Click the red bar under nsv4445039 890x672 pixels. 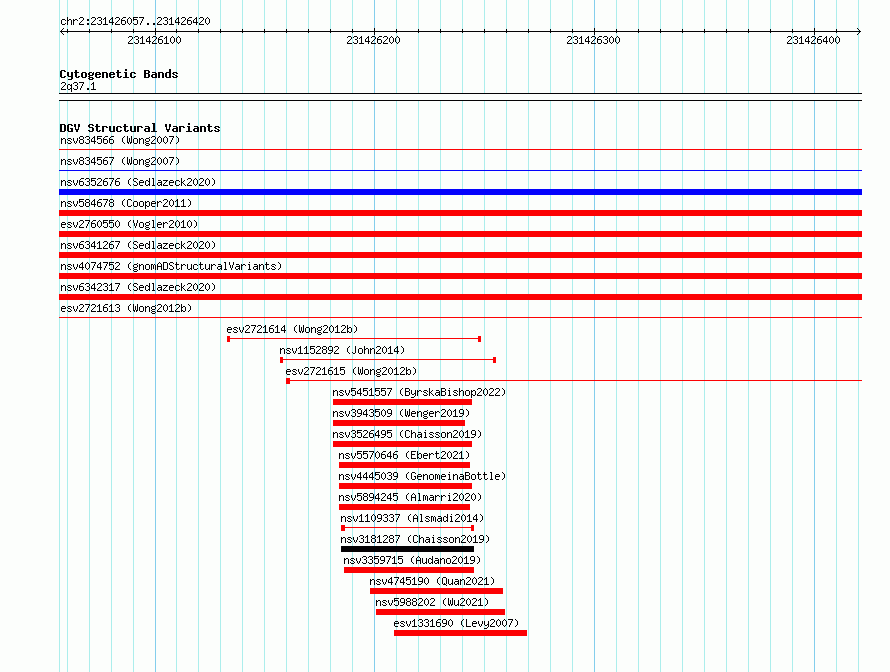pos(405,486)
